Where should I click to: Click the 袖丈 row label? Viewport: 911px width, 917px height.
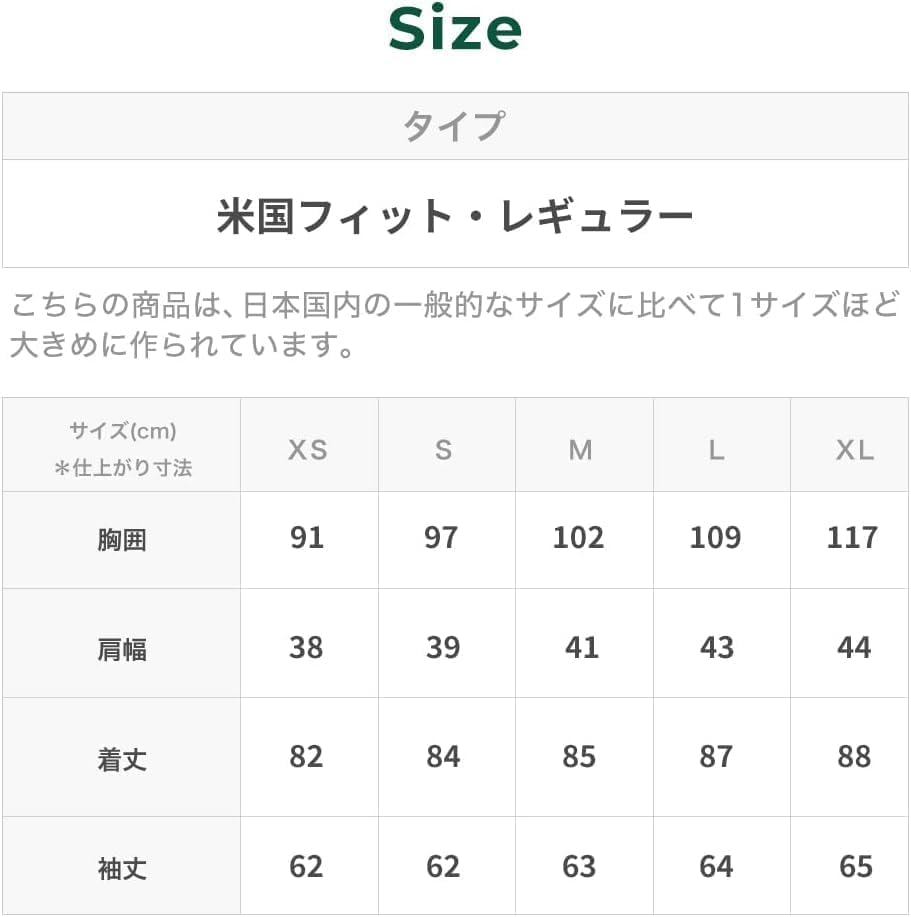tap(122, 868)
